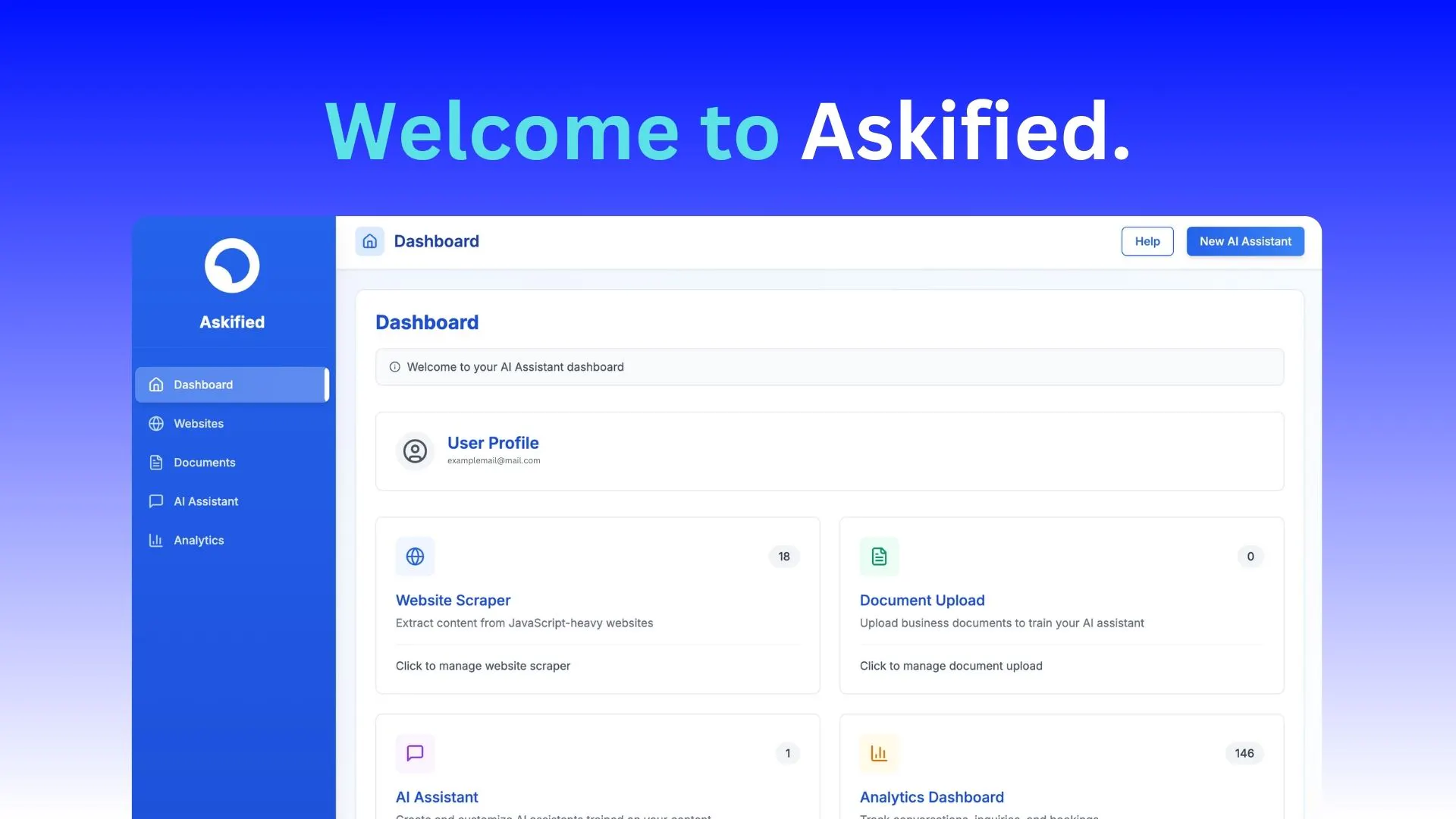
Task: Click 'Click to manage document upload' text
Action: 951,666
